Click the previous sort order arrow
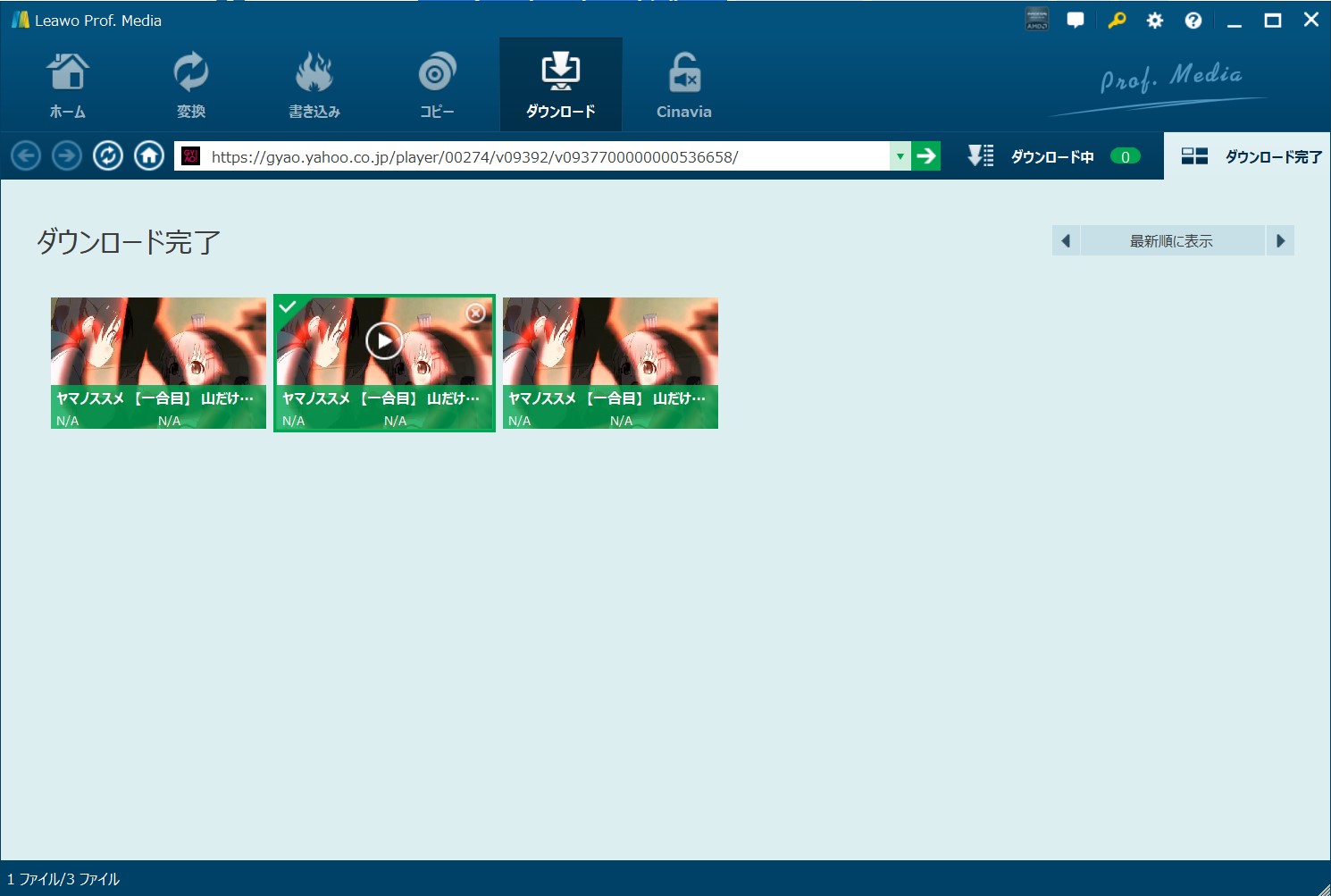Image resolution: width=1331 pixels, height=896 pixels. [x=1066, y=240]
